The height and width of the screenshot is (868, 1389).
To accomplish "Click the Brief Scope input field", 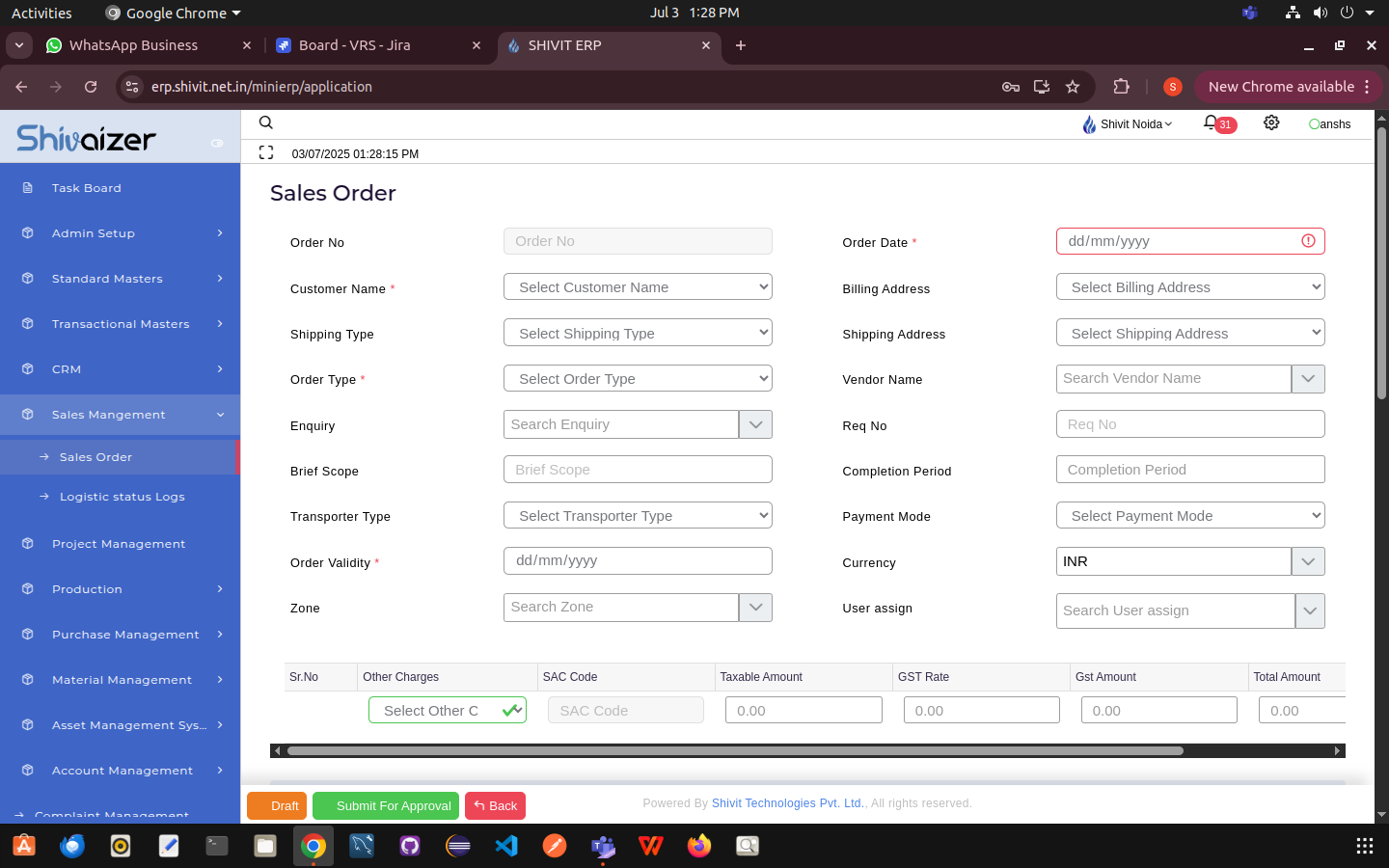I will tap(638, 470).
